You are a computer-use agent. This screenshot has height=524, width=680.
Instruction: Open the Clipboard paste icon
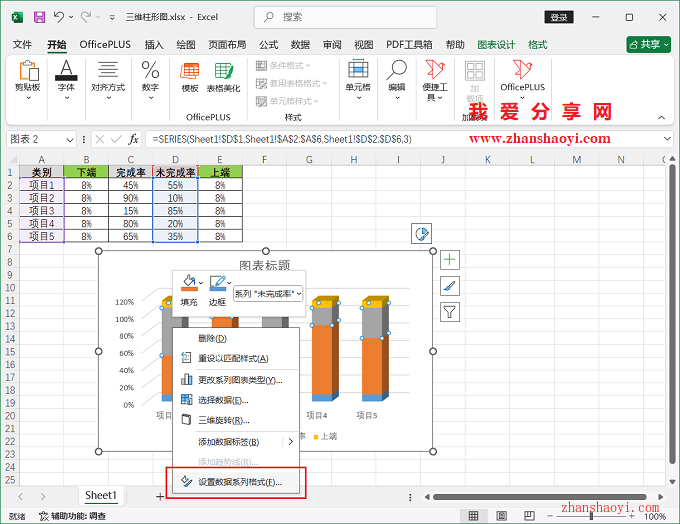pyautogui.click(x=27, y=71)
